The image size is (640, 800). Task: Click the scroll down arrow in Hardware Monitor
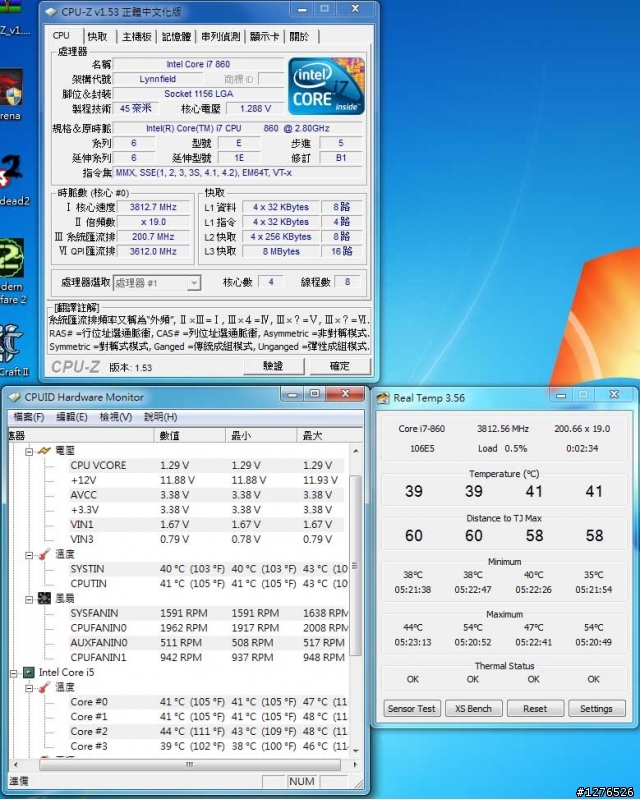(x=356, y=751)
